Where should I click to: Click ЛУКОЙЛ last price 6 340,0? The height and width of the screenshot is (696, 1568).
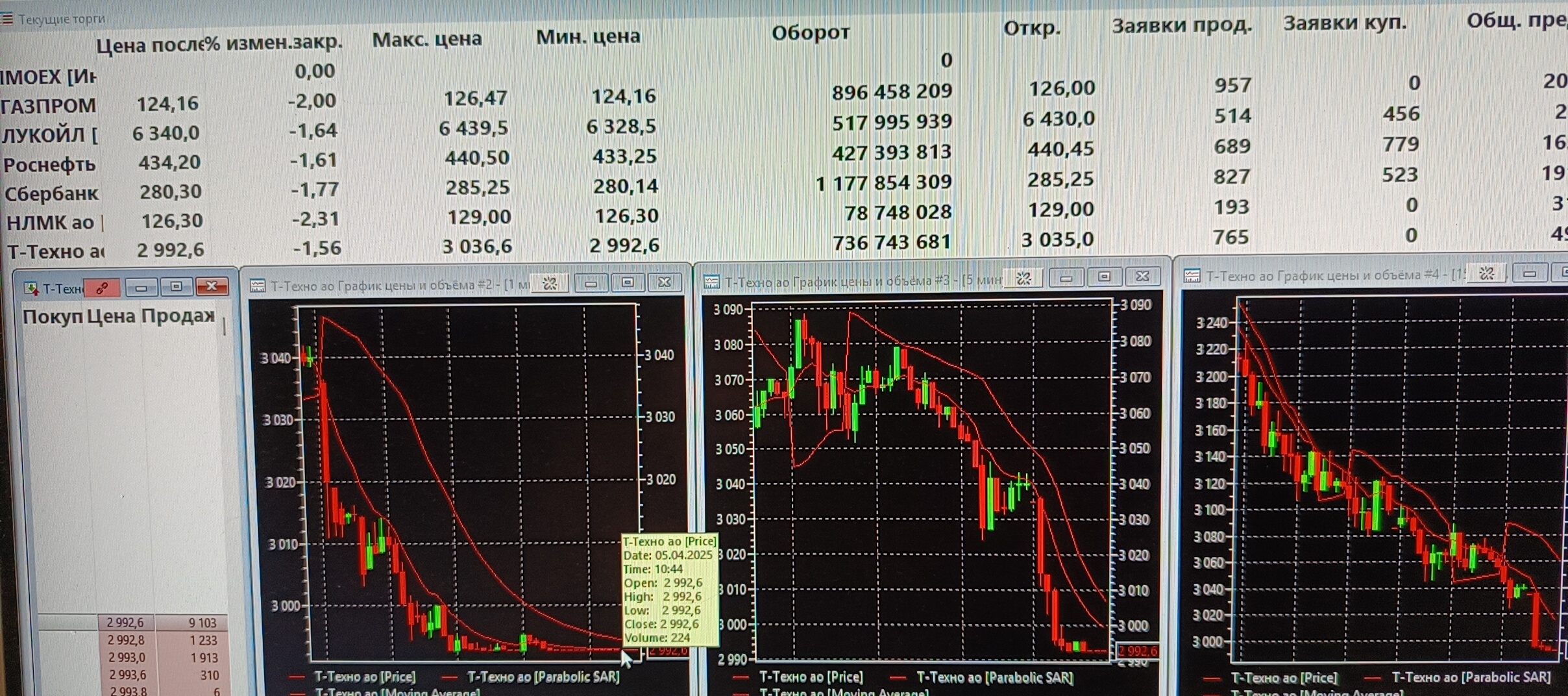166,133
